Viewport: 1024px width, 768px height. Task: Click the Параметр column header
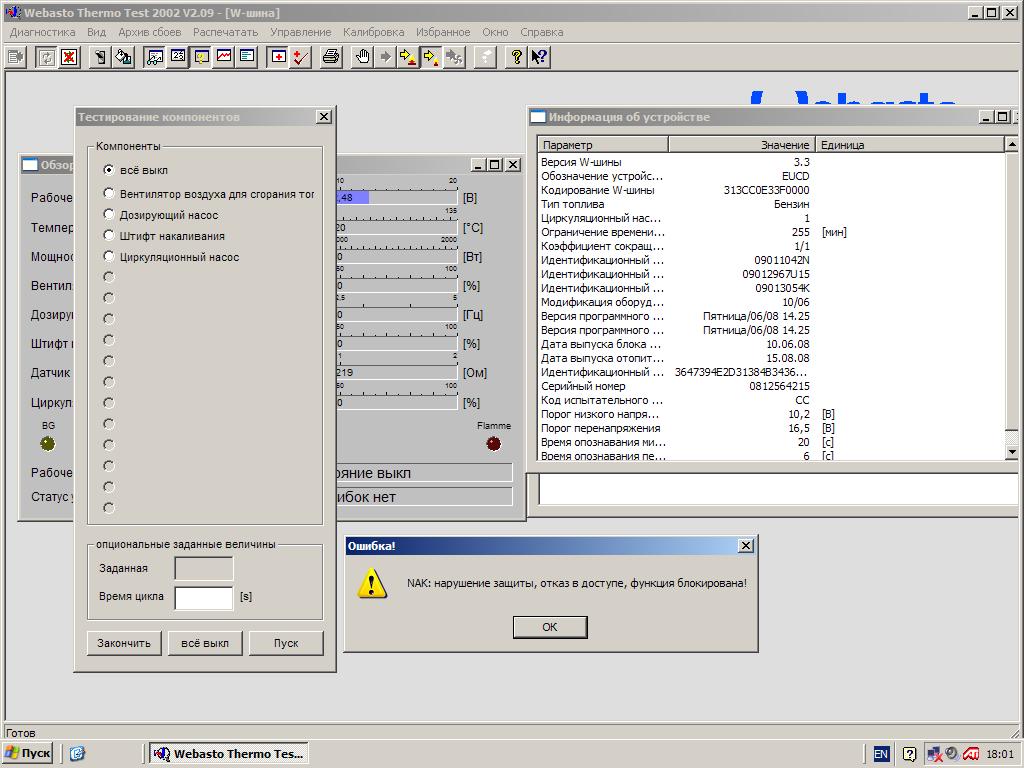pos(603,144)
